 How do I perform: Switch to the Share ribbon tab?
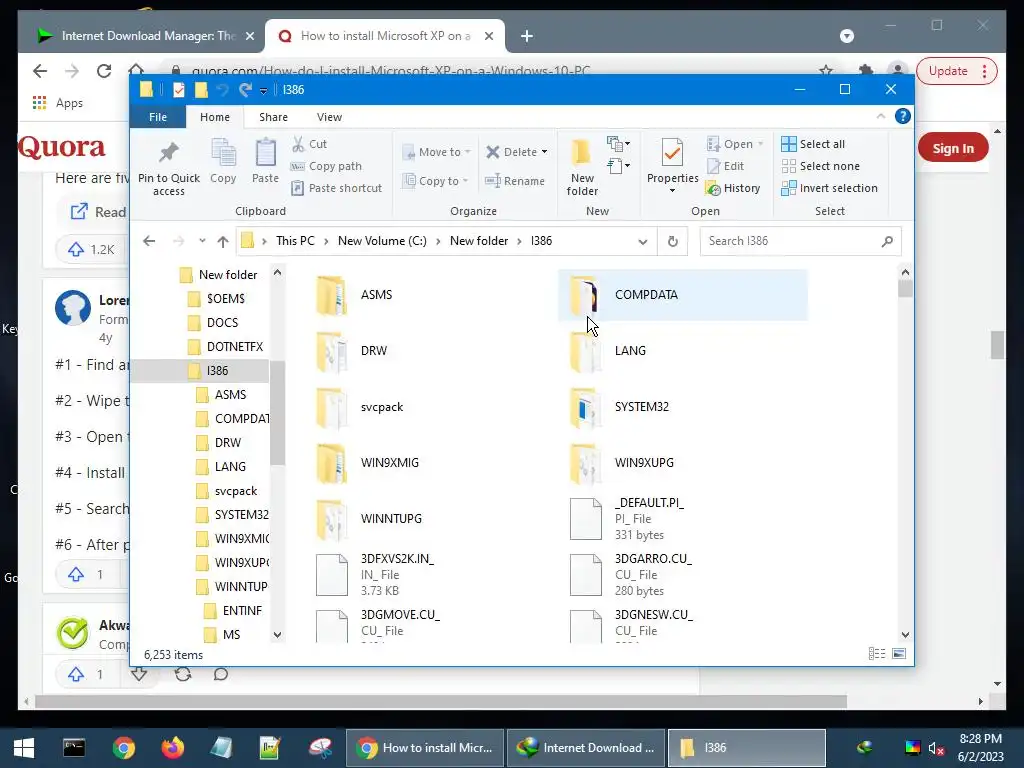point(273,117)
